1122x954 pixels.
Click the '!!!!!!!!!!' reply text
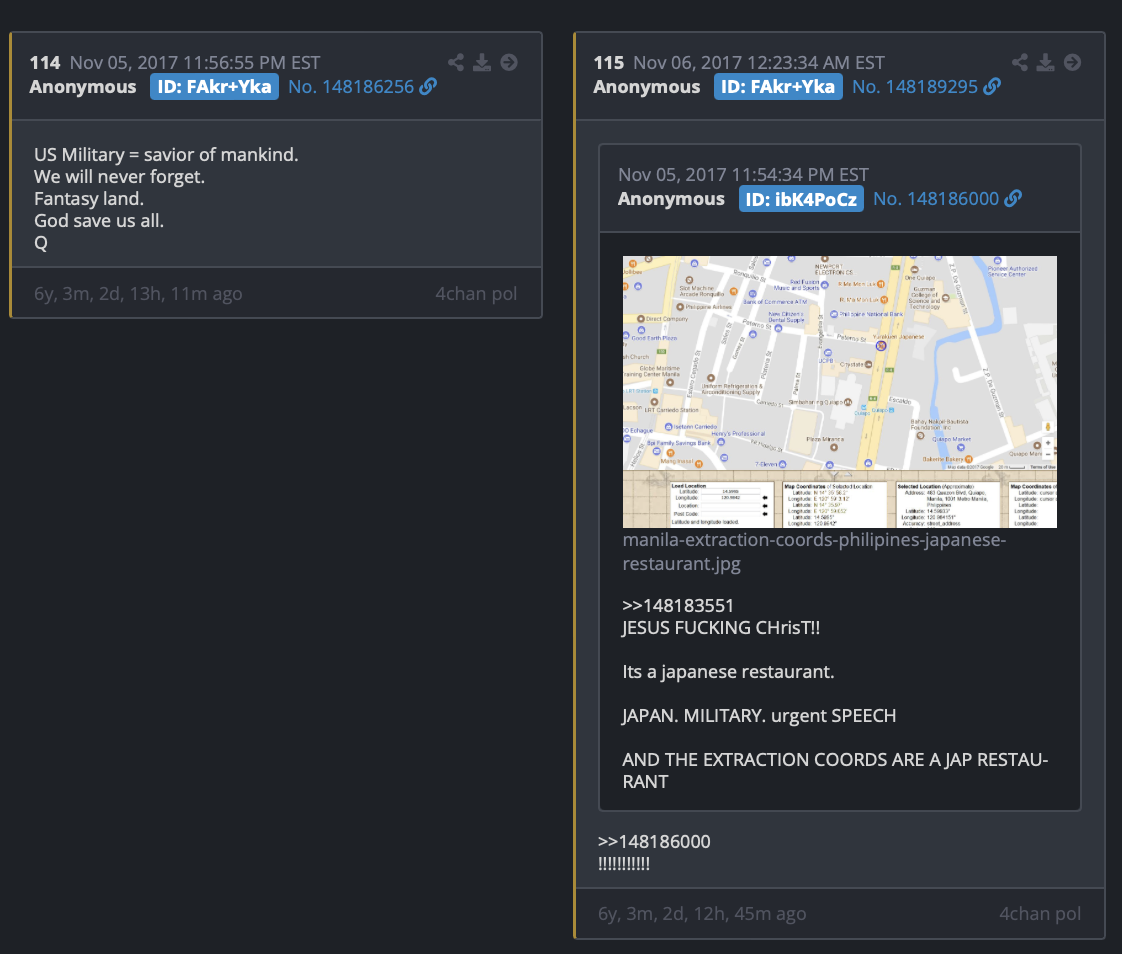624,864
